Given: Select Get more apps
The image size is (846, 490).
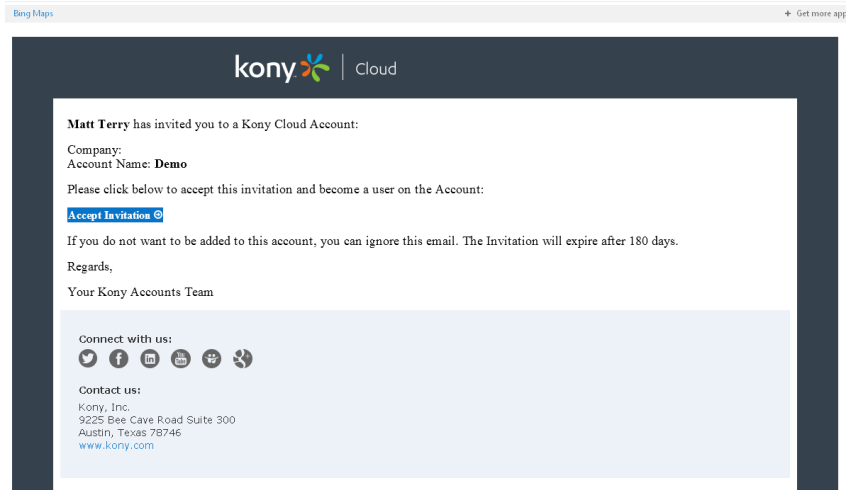Looking at the screenshot, I should coord(821,13).
